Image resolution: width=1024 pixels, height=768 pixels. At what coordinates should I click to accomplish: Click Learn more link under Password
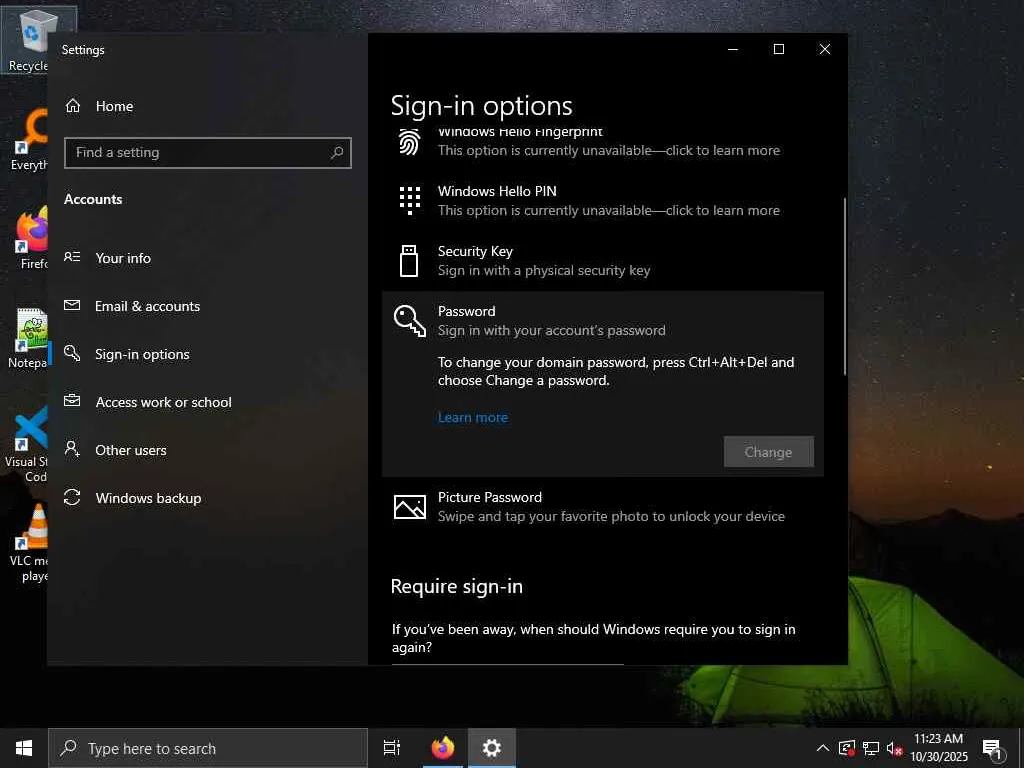point(473,417)
